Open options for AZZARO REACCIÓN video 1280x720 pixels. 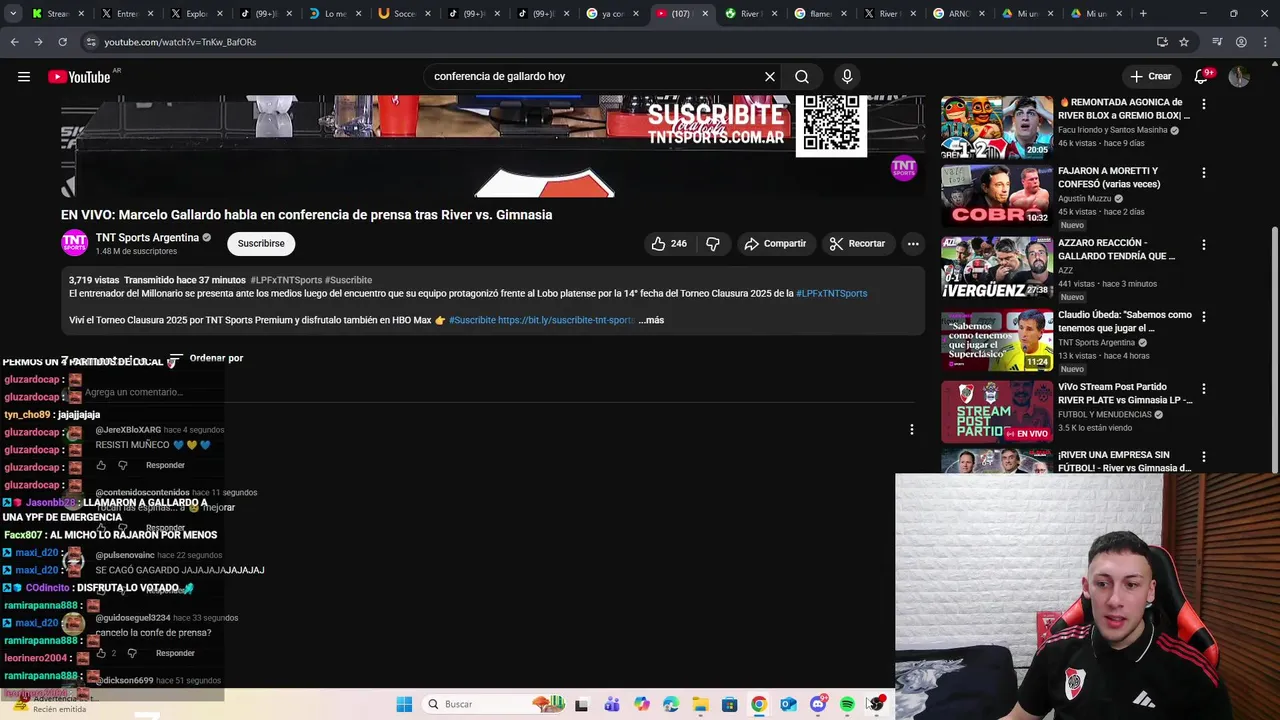(x=1203, y=245)
